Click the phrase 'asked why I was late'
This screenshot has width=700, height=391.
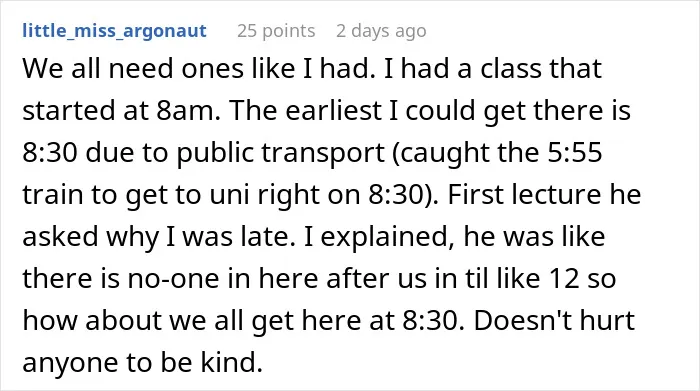tap(158, 236)
